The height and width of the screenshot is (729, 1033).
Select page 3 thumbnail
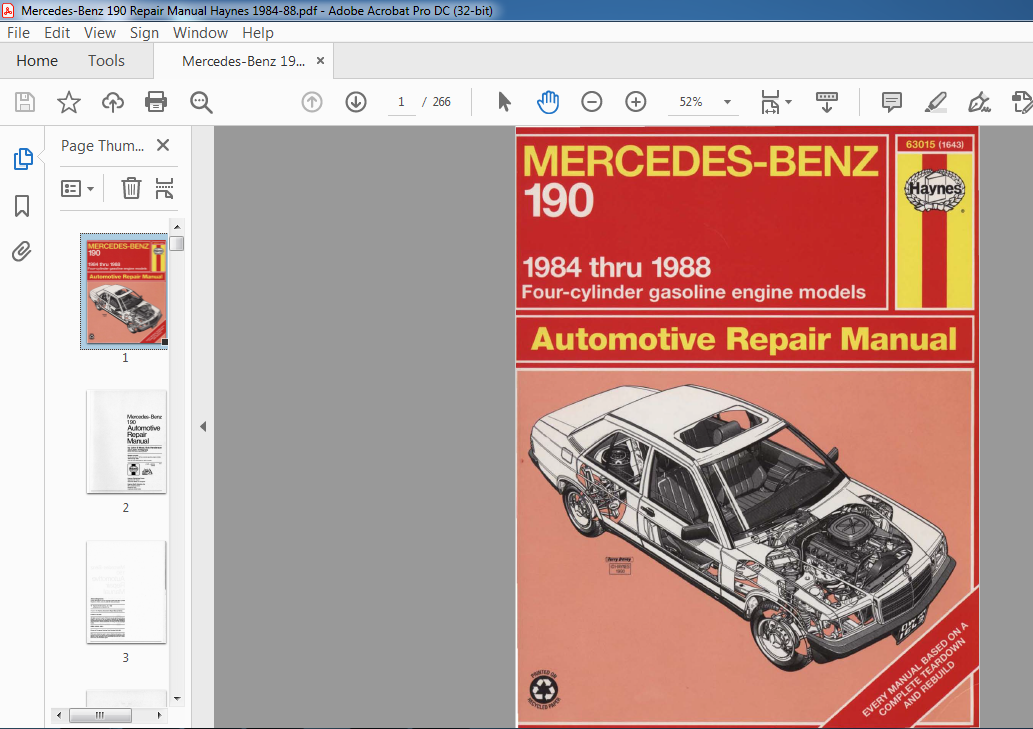[126, 592]
